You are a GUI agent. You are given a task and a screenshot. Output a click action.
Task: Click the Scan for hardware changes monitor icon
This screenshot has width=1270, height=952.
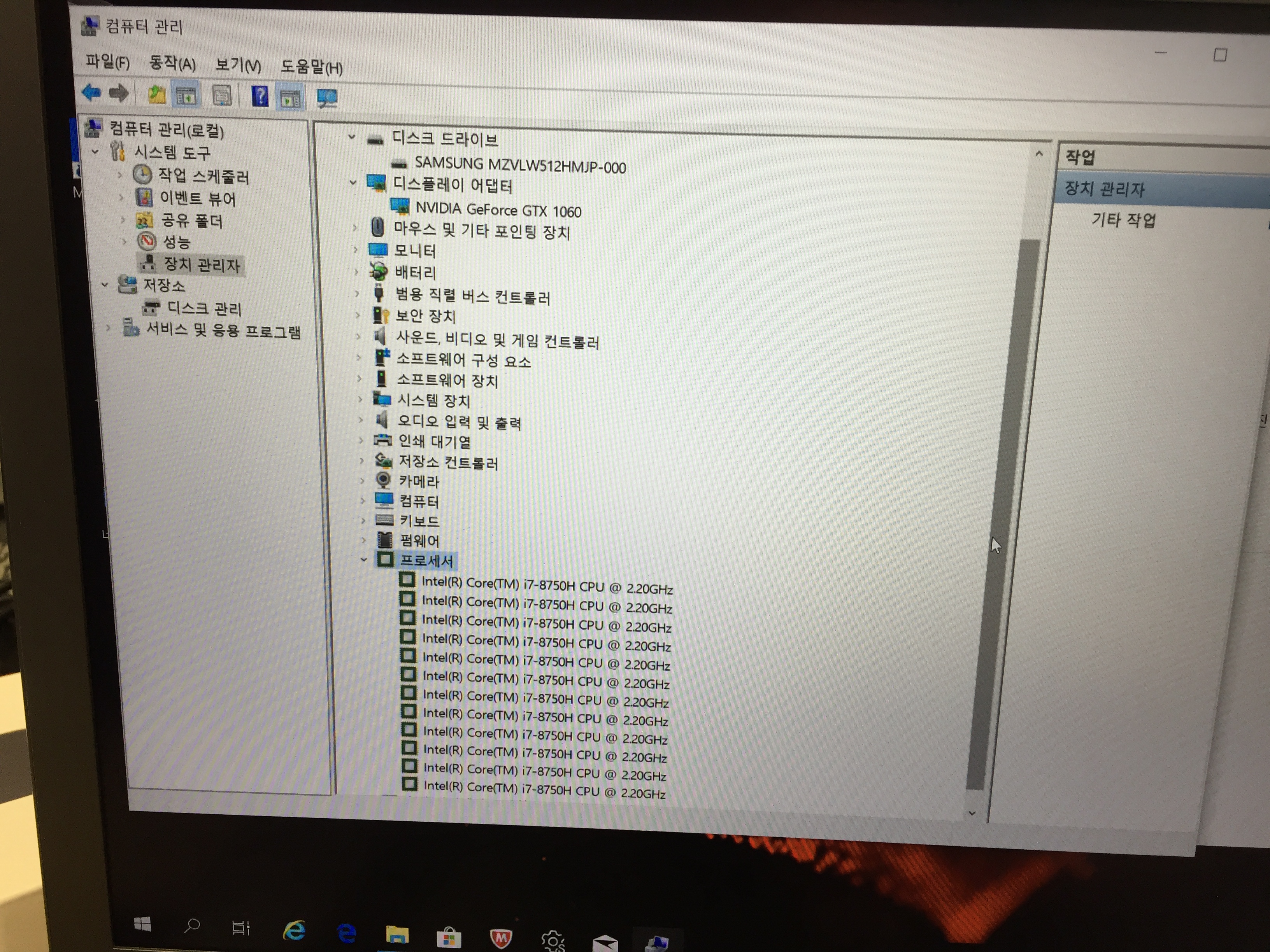click(x=327, y=99)
